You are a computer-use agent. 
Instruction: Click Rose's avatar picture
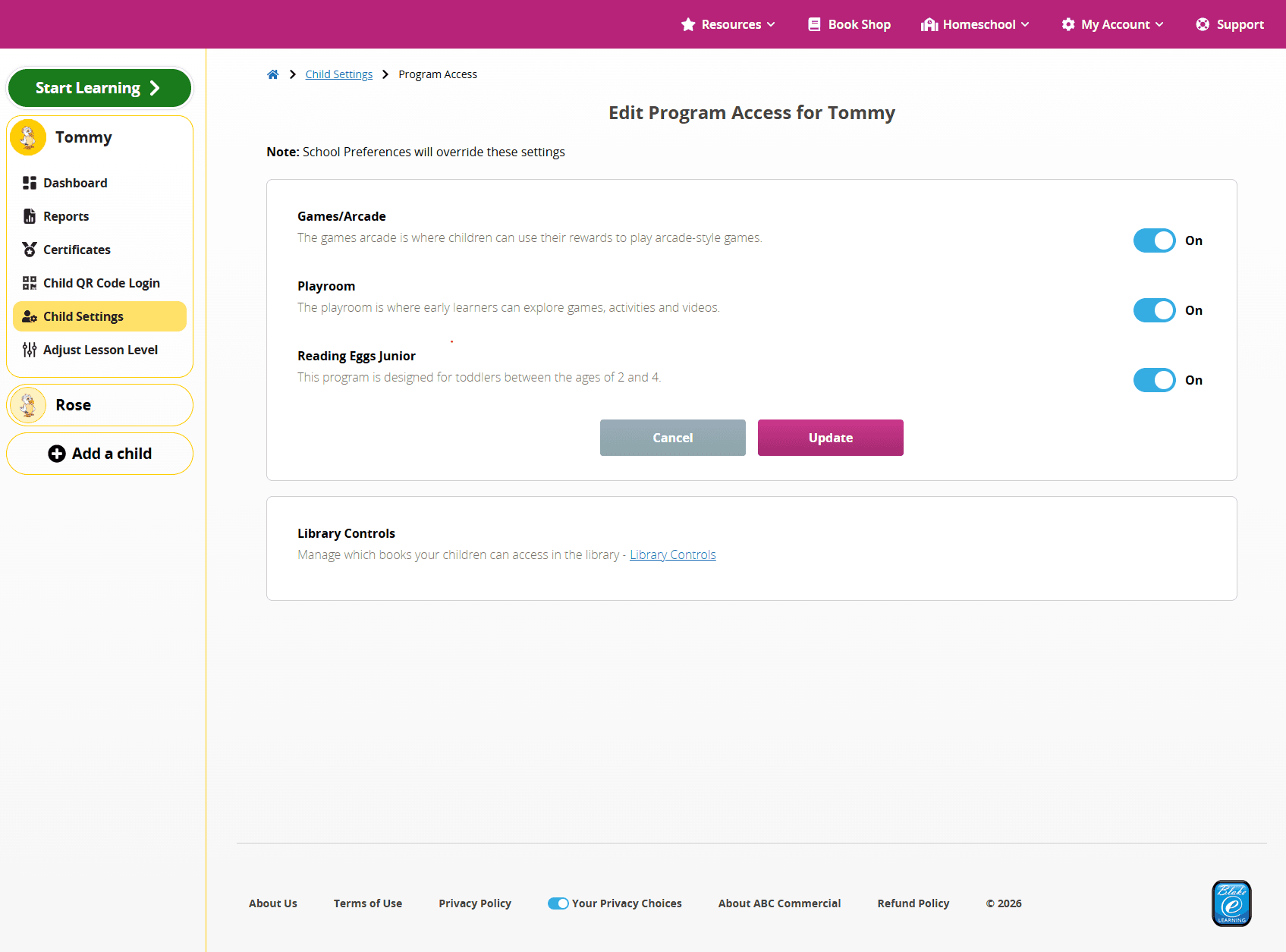click(x=28, y=405)
